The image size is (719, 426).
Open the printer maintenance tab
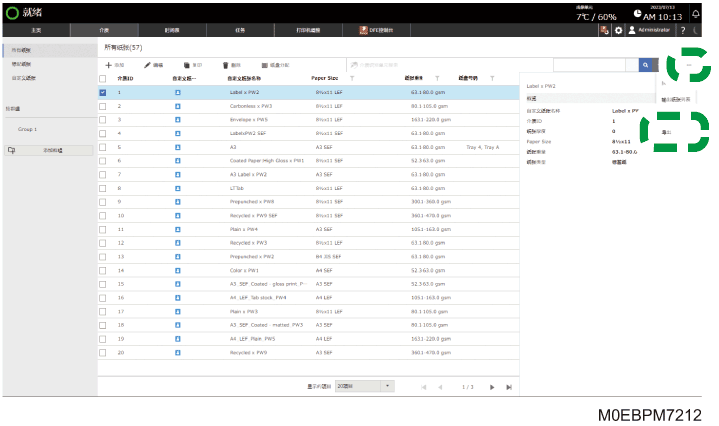pos(308,30)
